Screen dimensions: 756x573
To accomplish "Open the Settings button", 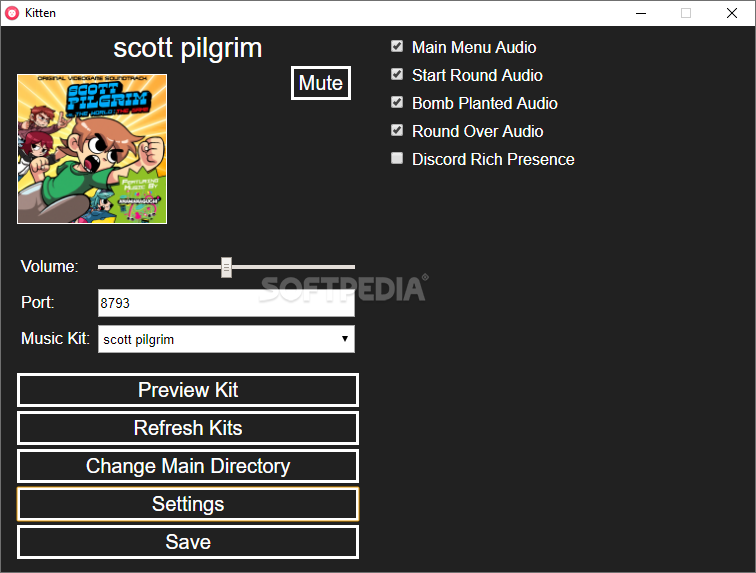I will (x=188, y=504).
